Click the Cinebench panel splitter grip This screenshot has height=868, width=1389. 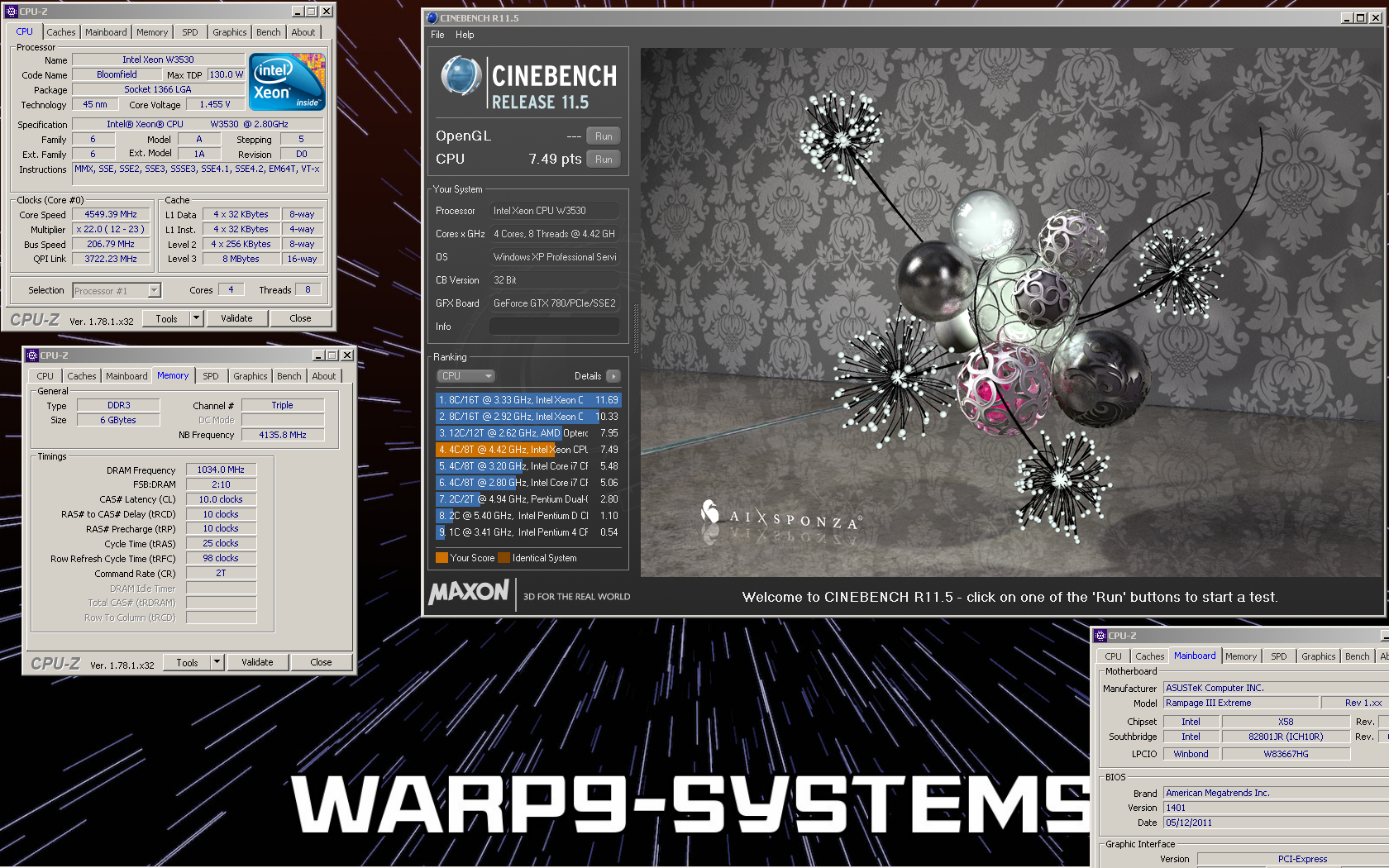pos(636,328)
